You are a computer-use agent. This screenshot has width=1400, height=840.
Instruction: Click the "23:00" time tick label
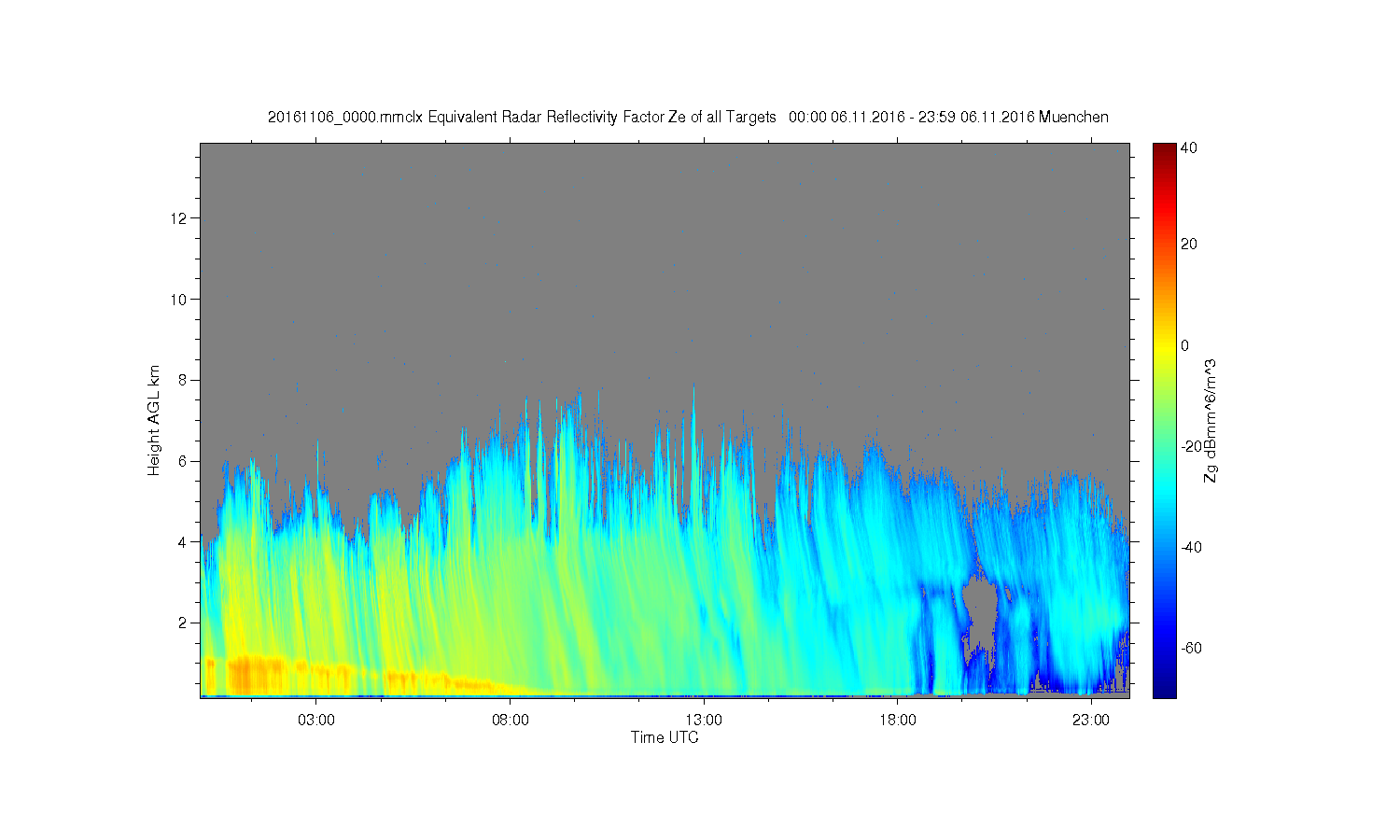(x=1091, y=721)
